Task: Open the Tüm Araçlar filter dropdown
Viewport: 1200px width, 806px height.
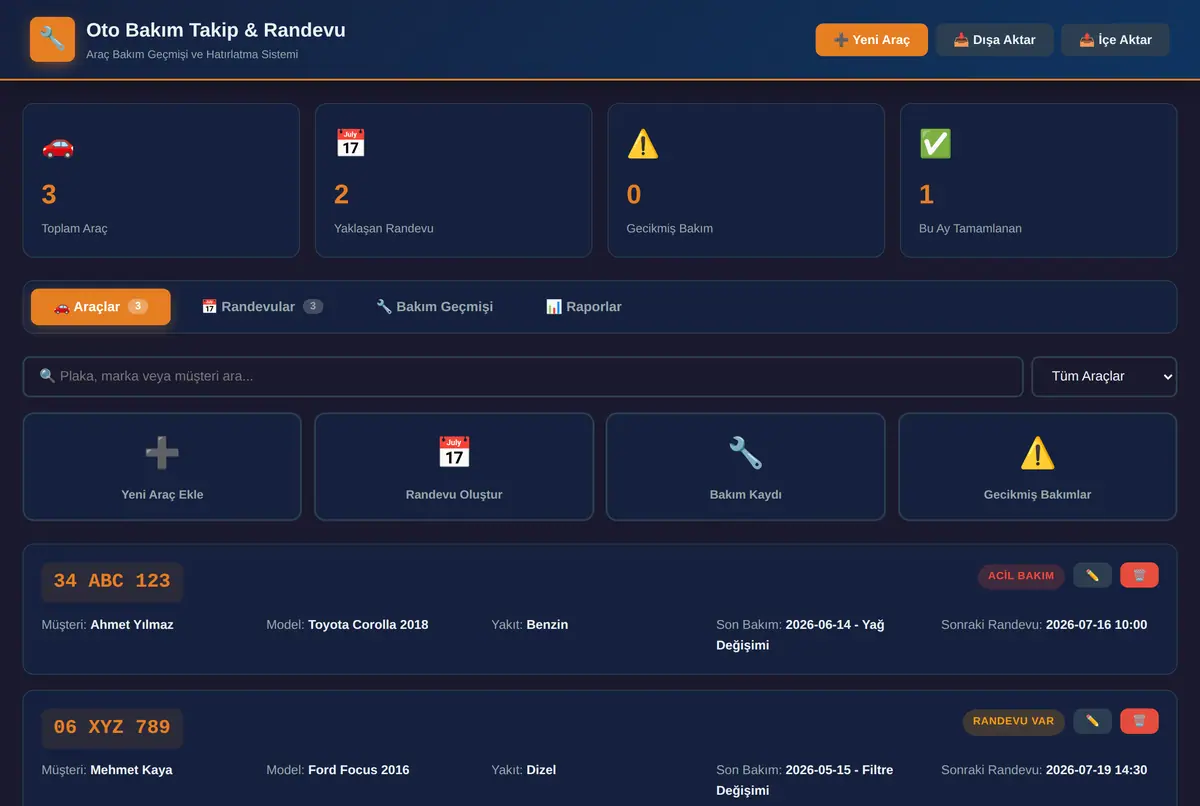Action: pos(1104,377)
